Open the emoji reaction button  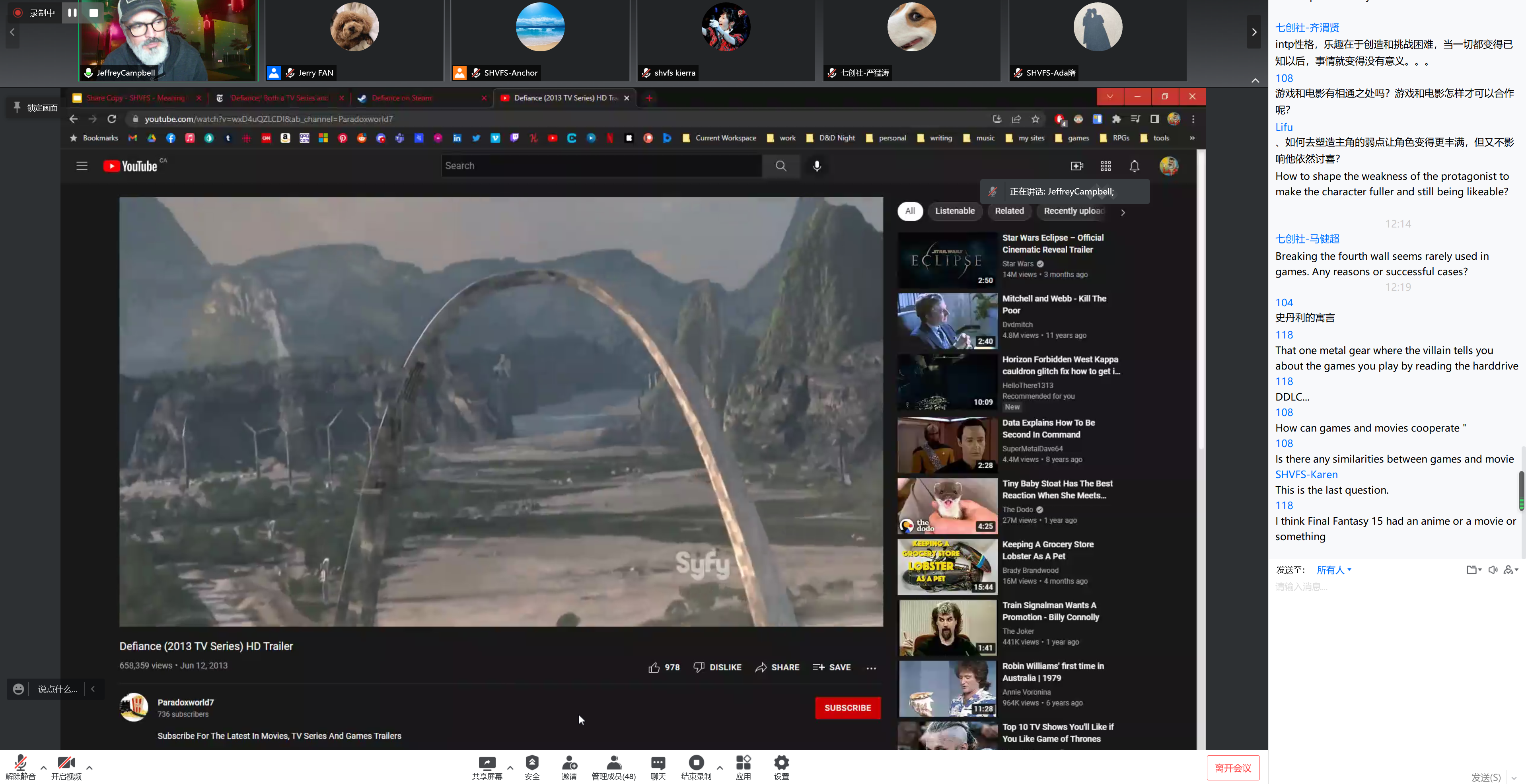[18, 689]
